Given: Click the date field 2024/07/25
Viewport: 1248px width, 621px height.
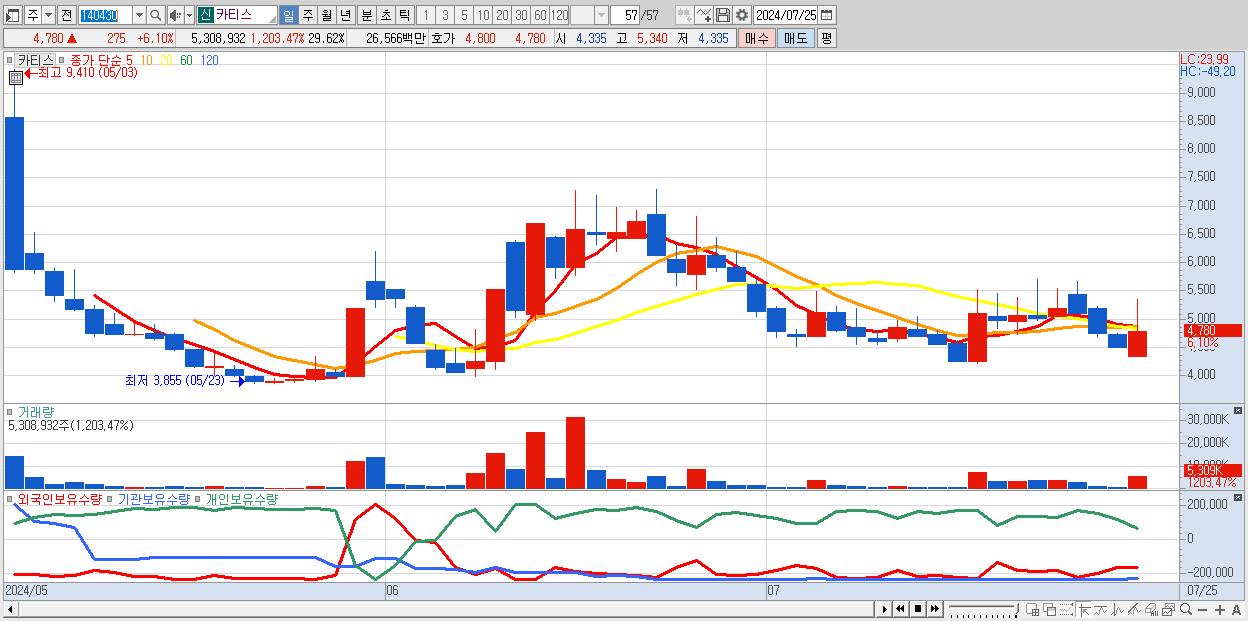Looking at the screenshot, I should point(785,15).
